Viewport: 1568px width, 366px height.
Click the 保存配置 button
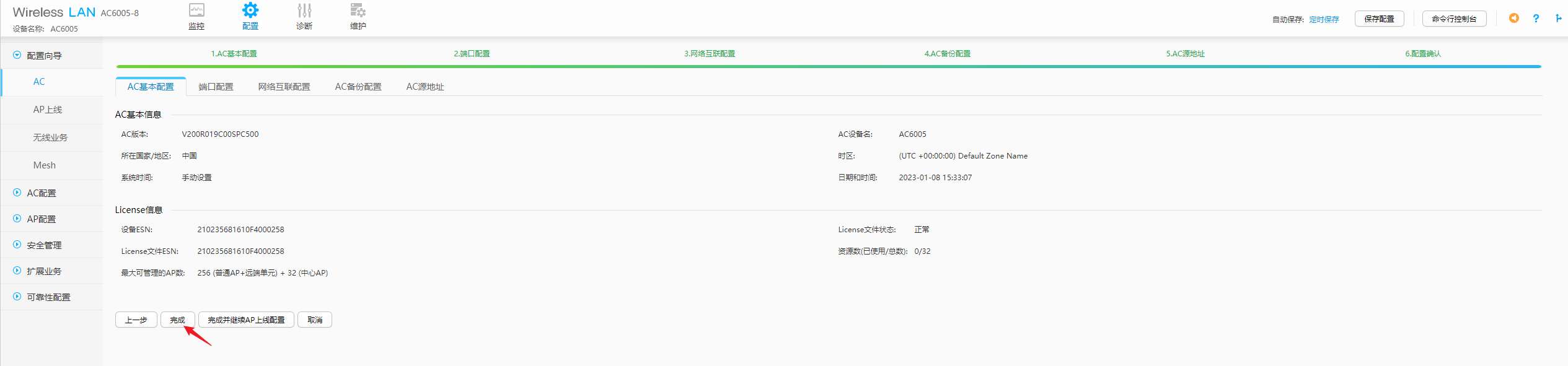[x=1379, y=19]
